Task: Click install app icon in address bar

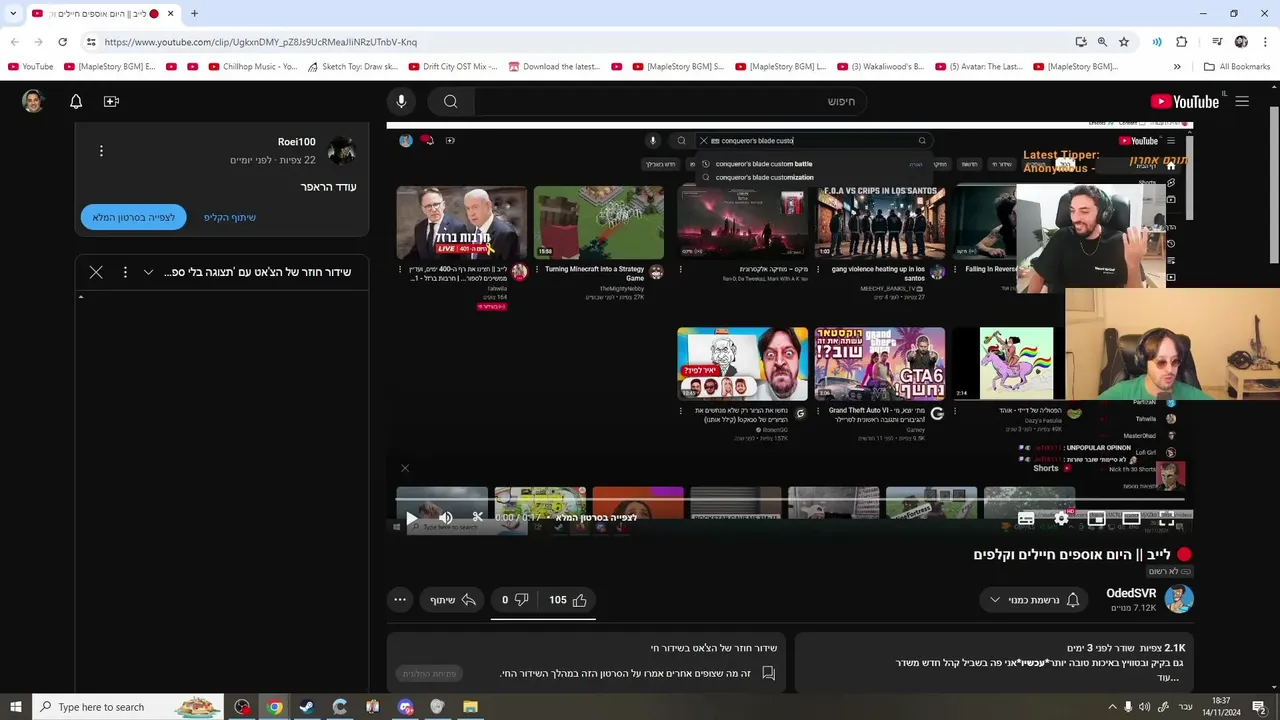Action: click(x=1081, y=42)
